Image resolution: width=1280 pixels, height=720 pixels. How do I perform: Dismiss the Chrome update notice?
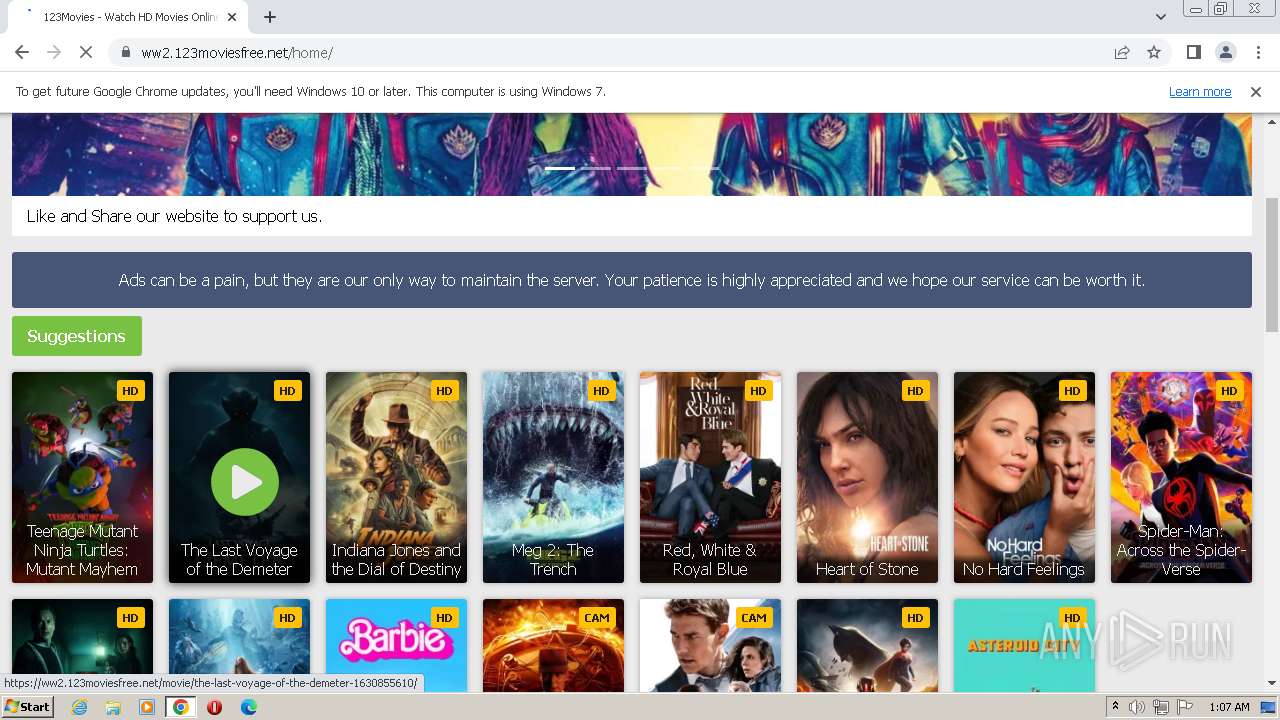coord(1256,91)
